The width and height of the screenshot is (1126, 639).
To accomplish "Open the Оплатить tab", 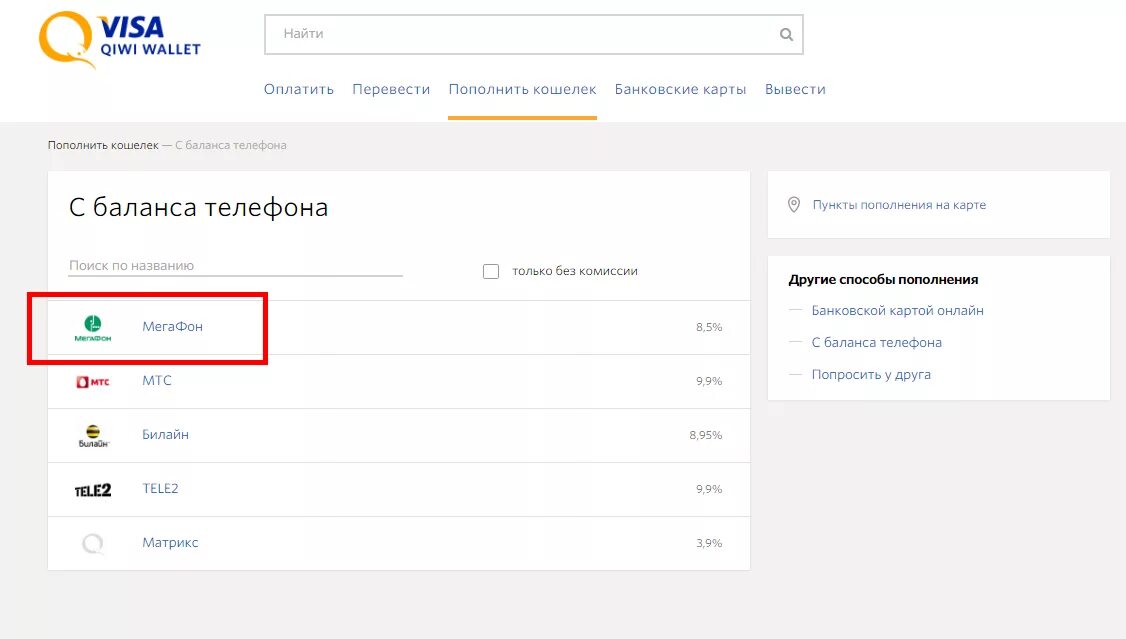I will [299, 89].
